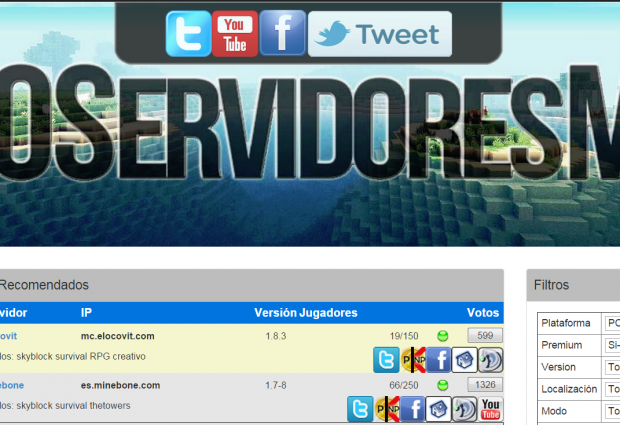This screenshot has height=425, width=620.
Task: Sort by the Versión column header
Action: click(275, 313)
